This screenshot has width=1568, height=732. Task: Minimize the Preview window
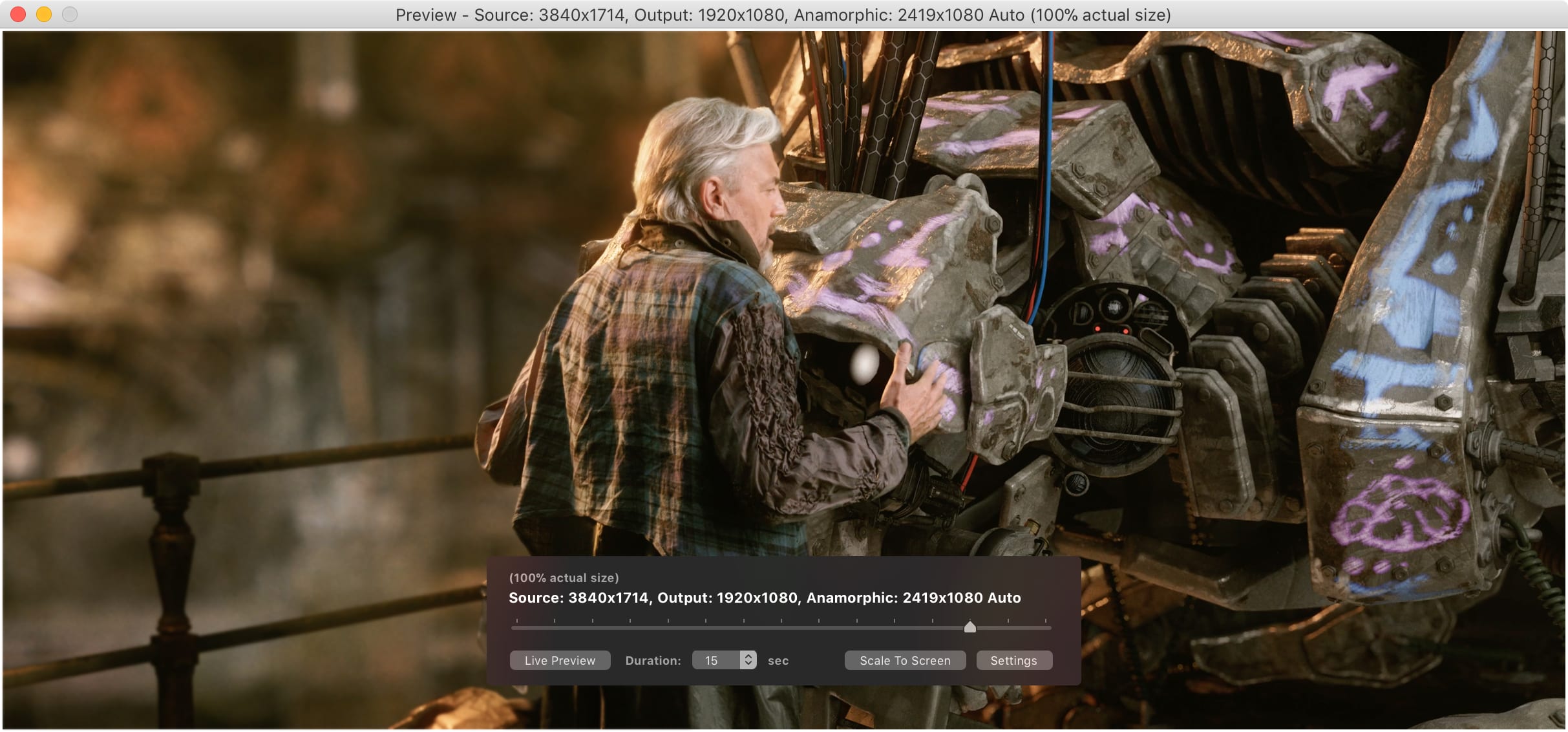click(44, 14)
